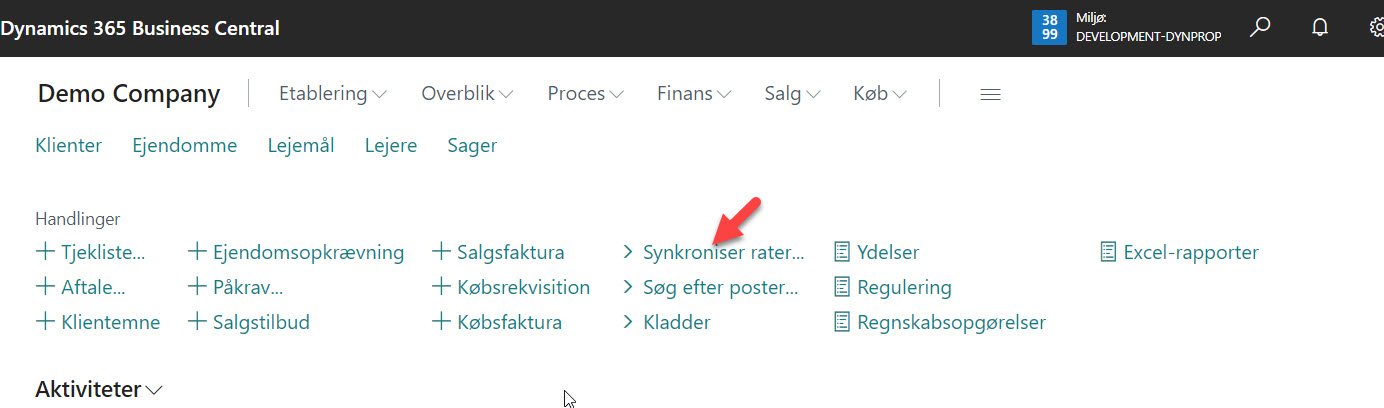Go to Lejemål list
The width and height of the screenshot is (1384, 408).
(301, 146)
